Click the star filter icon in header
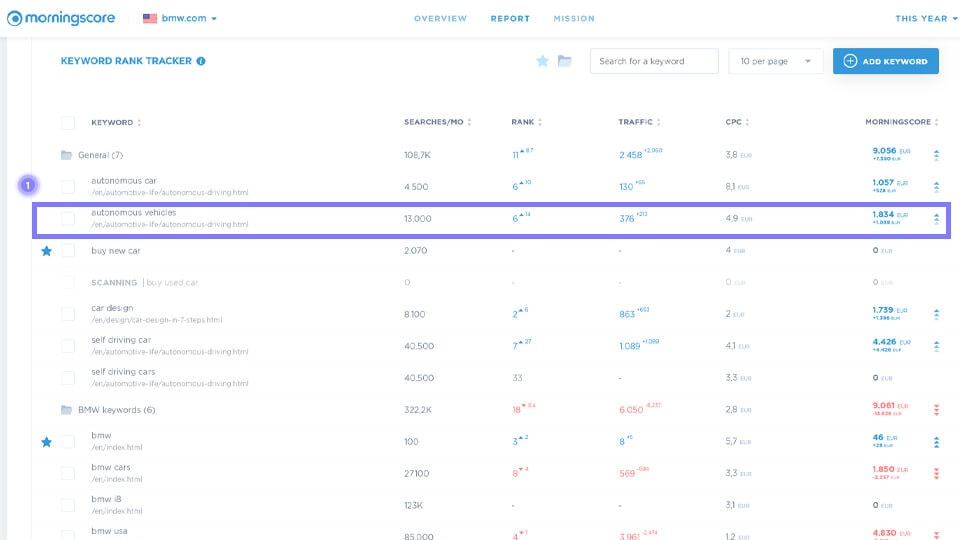Image resolution: width=960 pixels, height=540 pixels. [542, 61]
